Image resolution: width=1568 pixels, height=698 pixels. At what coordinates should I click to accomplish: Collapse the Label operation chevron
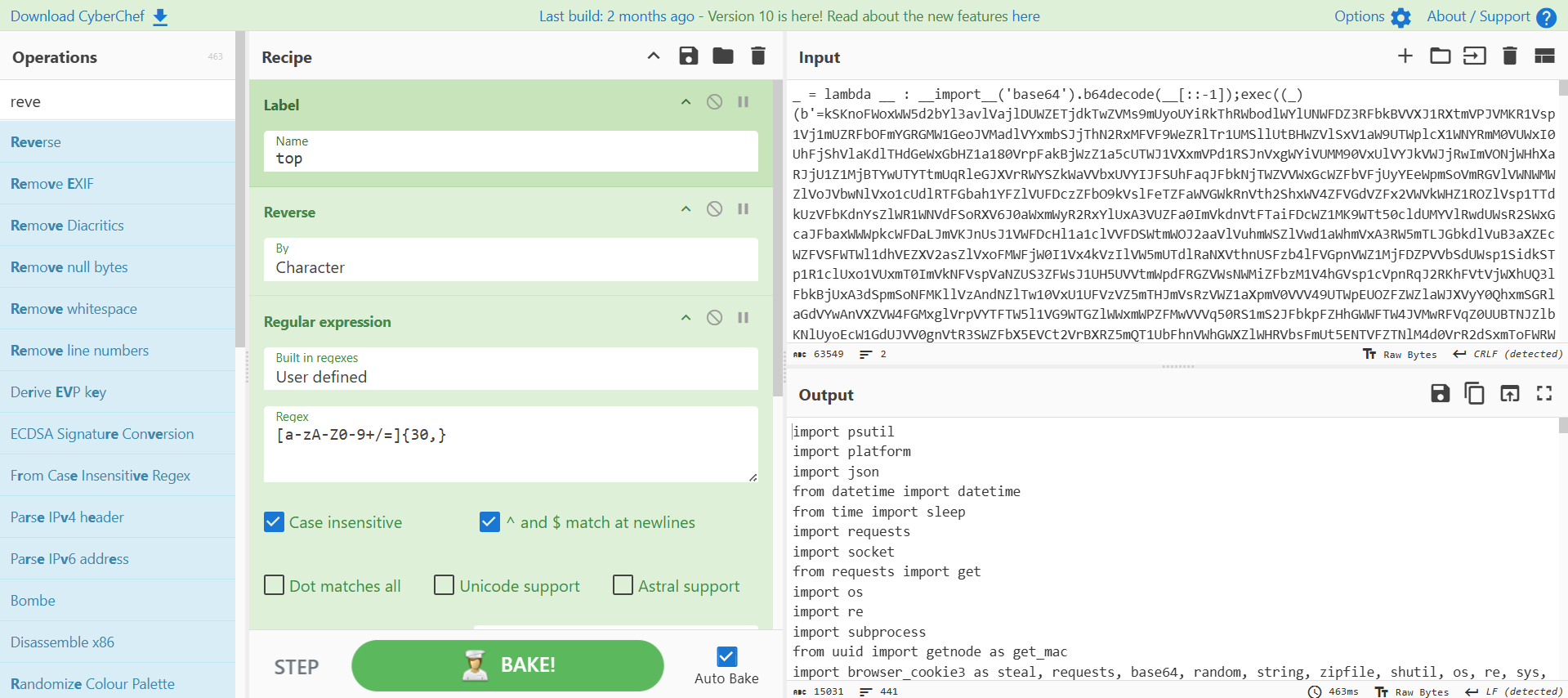coord(686,102)
